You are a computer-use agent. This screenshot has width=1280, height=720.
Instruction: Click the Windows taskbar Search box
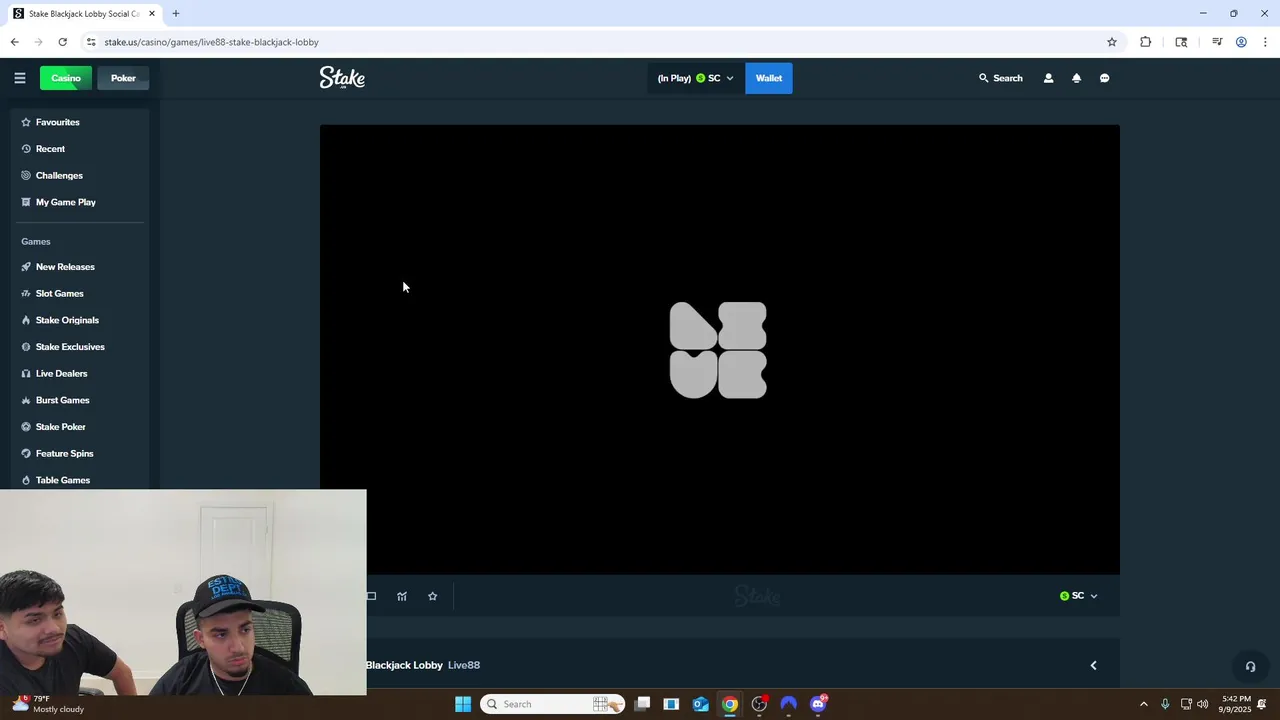click(x=552, y=704)
